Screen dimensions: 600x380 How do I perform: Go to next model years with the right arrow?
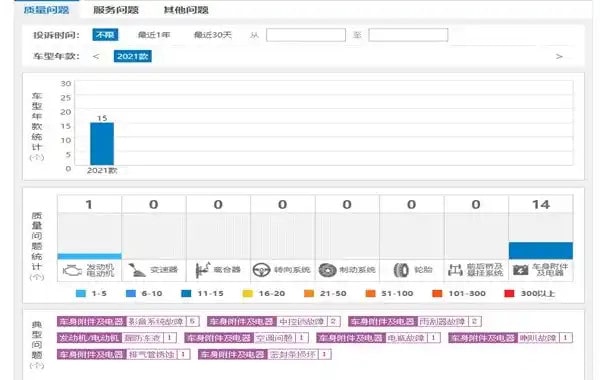coord(559,57)
